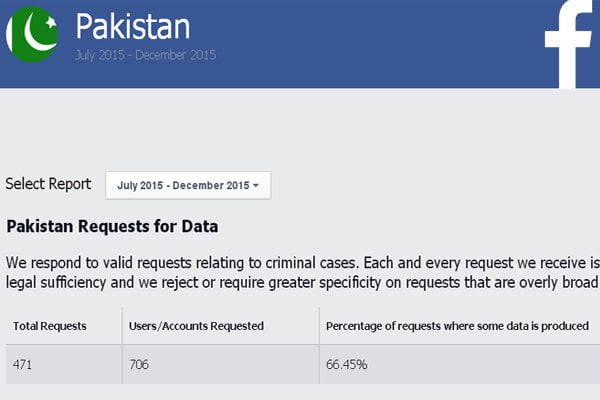
Task: Click the 706 users/accounts cell
Action: (139, 364)
